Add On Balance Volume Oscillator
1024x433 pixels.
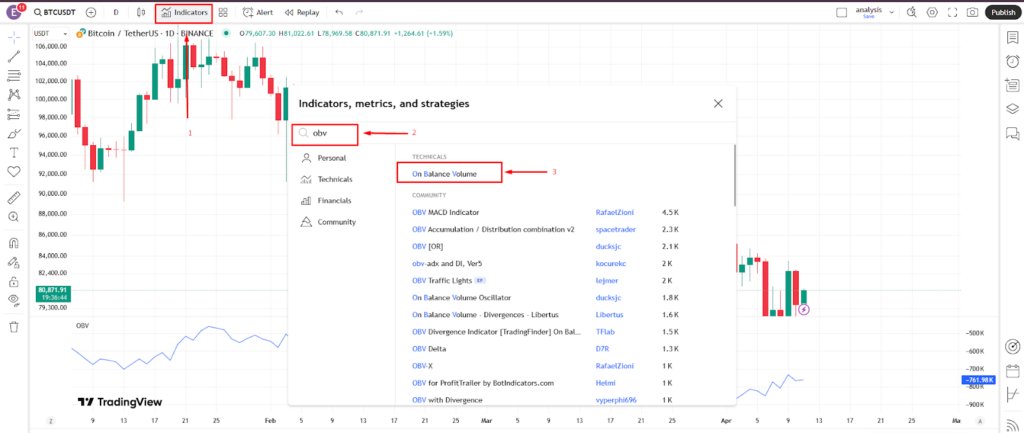[x=461, y=297]
